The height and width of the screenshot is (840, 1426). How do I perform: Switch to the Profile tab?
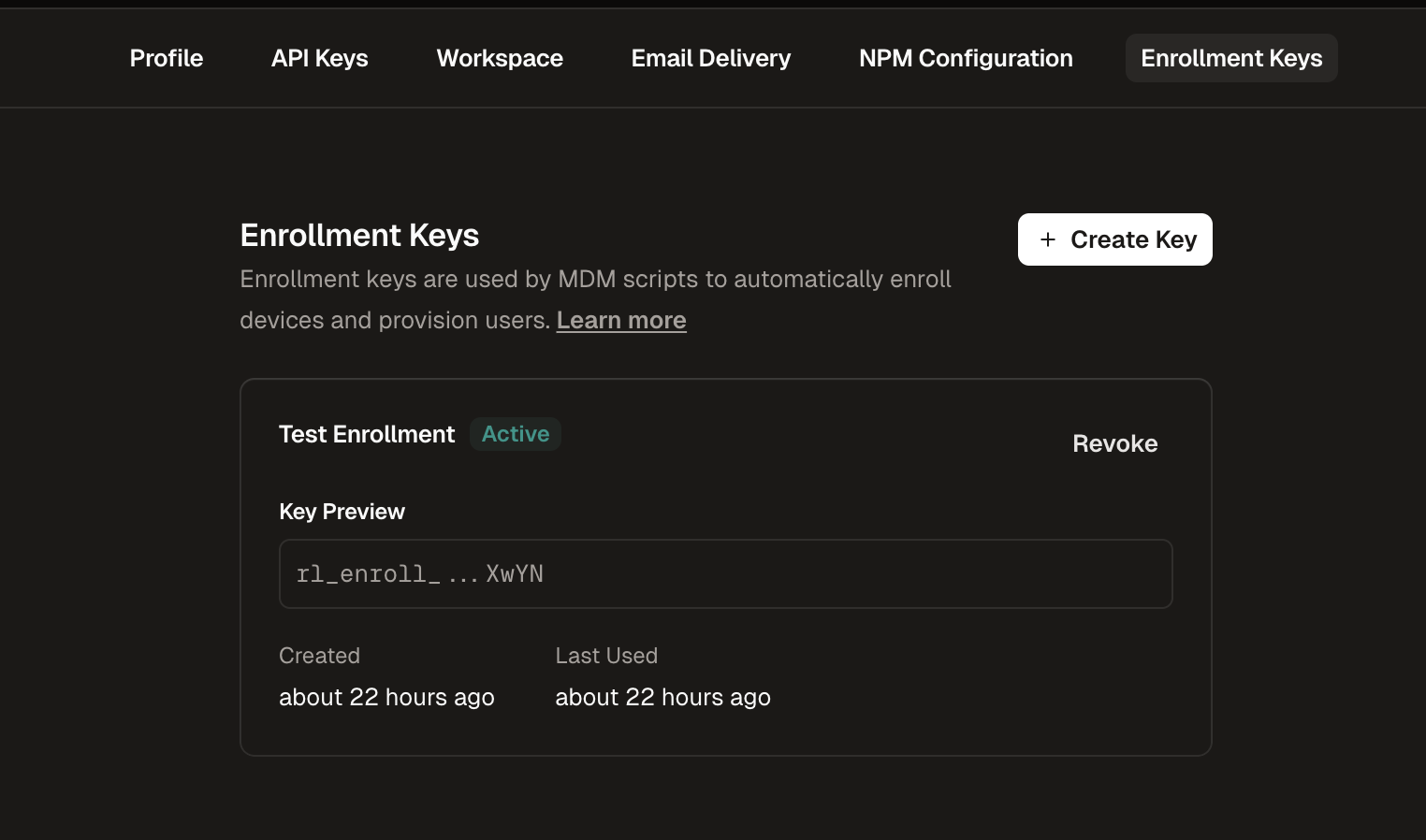coord(166,58)
